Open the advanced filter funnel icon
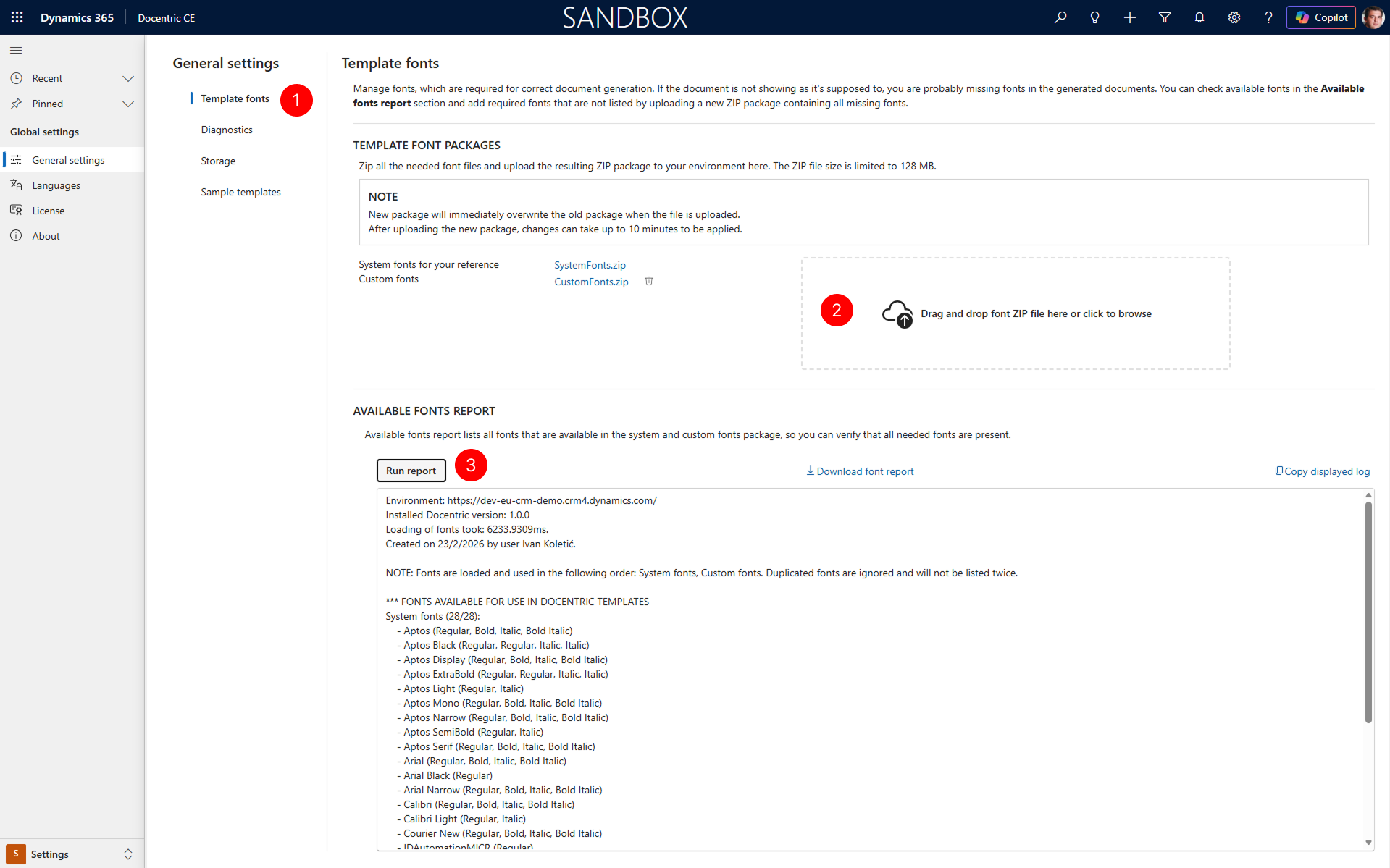The width and height of the screenshot is (1390, 868). coord(1165,17)
